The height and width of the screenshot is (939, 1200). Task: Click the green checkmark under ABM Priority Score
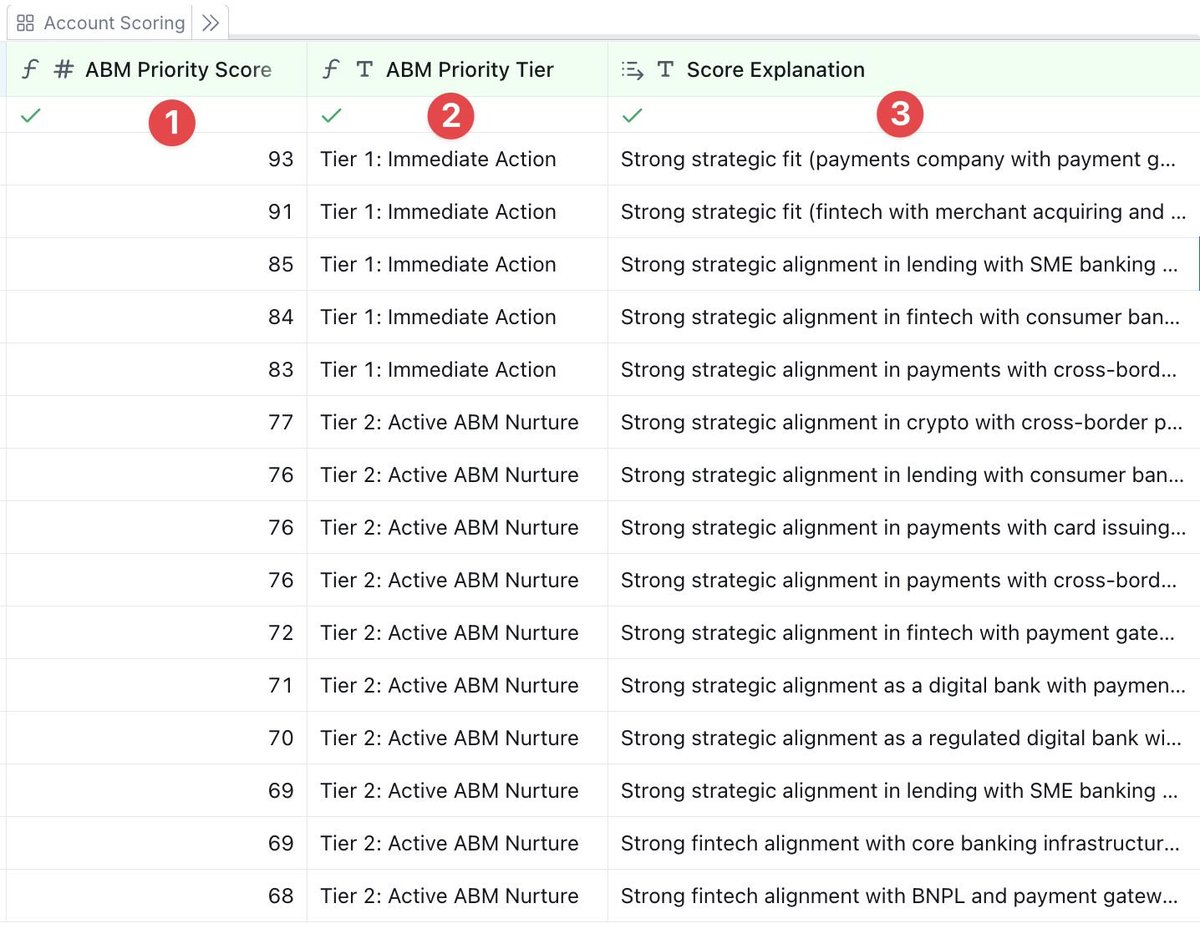[31, 116]
